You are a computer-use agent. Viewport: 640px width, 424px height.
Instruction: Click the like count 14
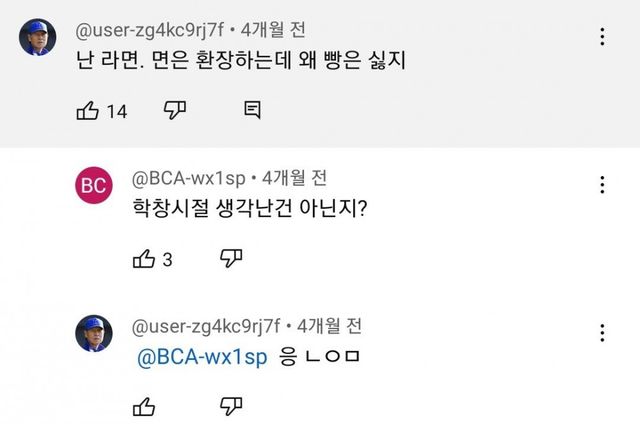[x=117, y=111]
